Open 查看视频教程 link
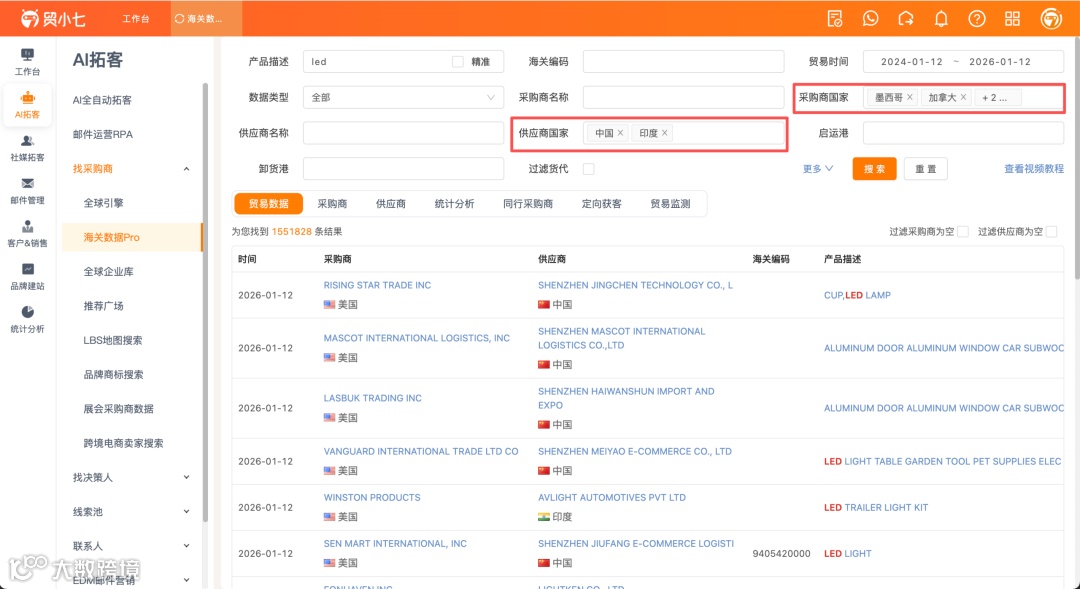Viewport: 1080px width, 589px height. coord(1034,169)
